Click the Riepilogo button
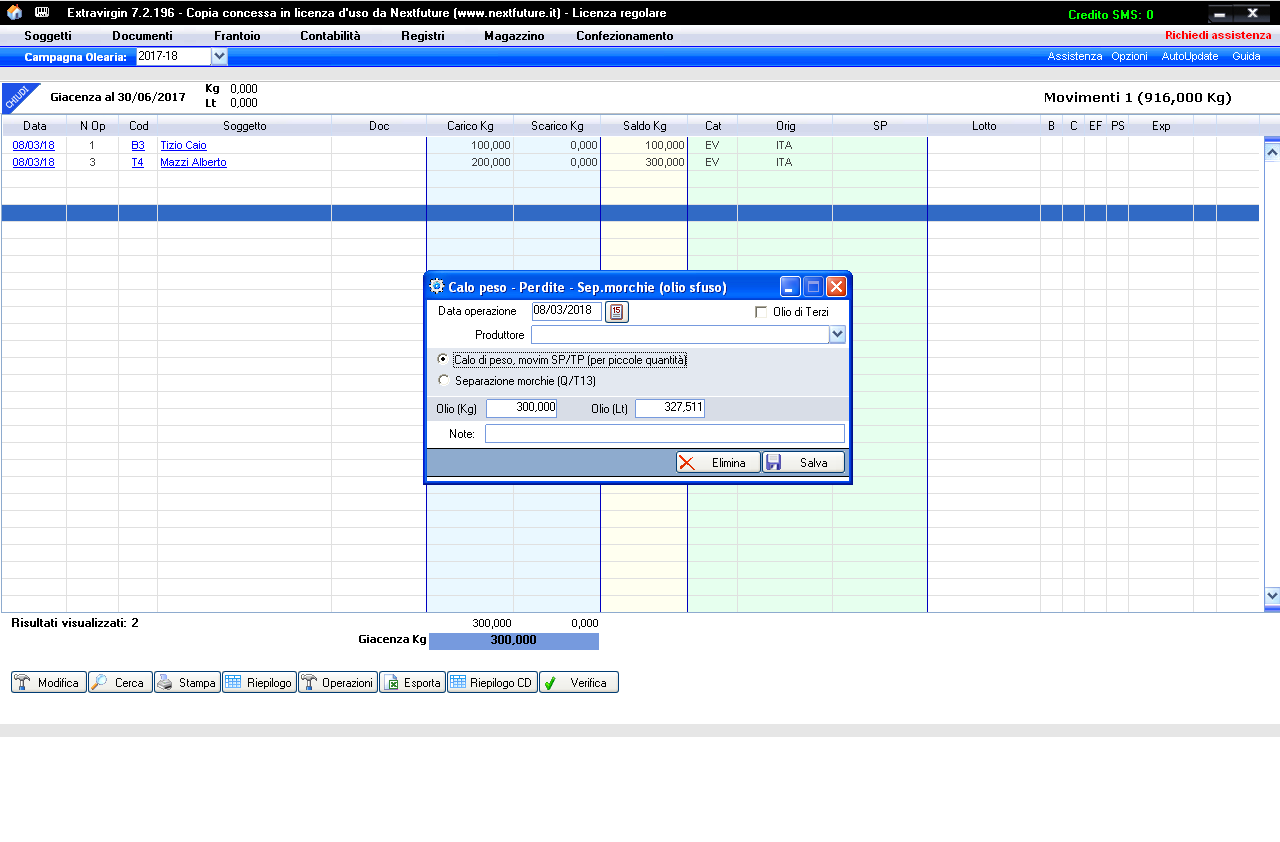Viewport: 1280px width, 842px height. pos(259,683)
